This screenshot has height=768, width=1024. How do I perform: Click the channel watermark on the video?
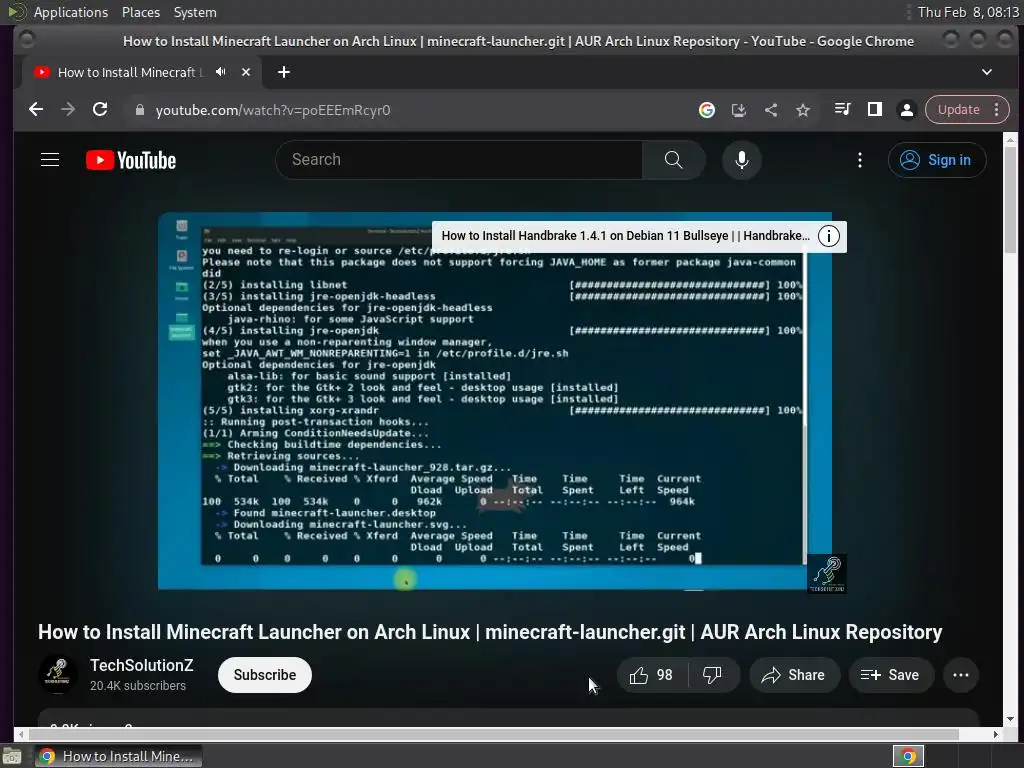coord(827,573)
